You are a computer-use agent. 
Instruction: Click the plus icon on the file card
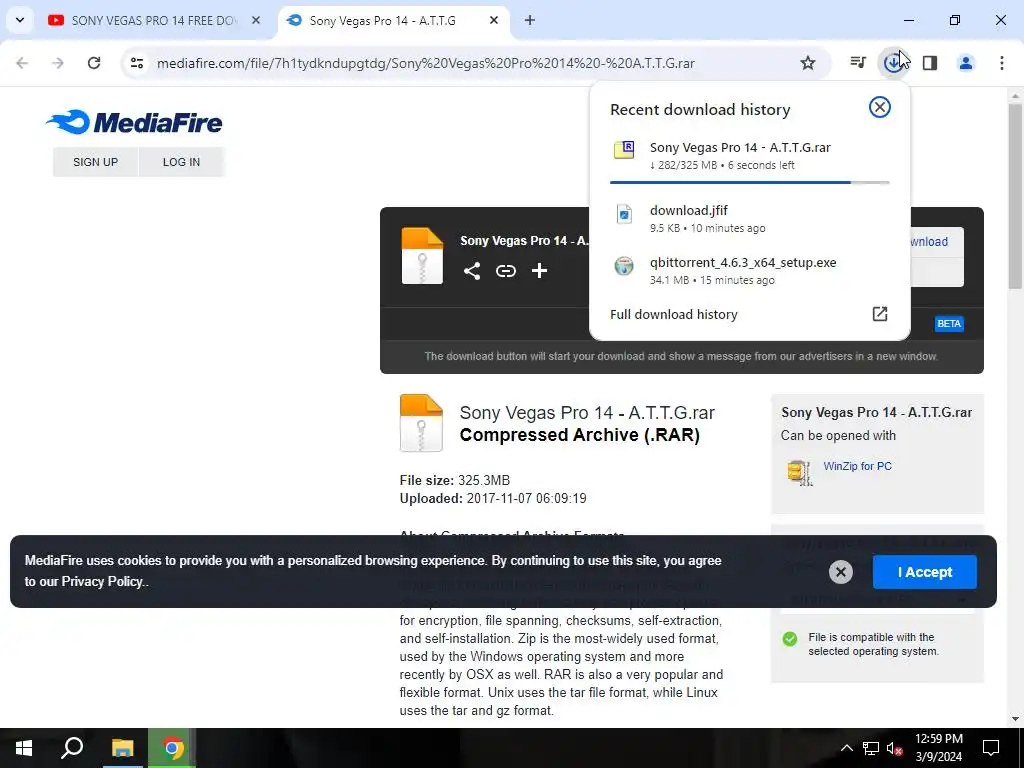[x=539, y=270]
